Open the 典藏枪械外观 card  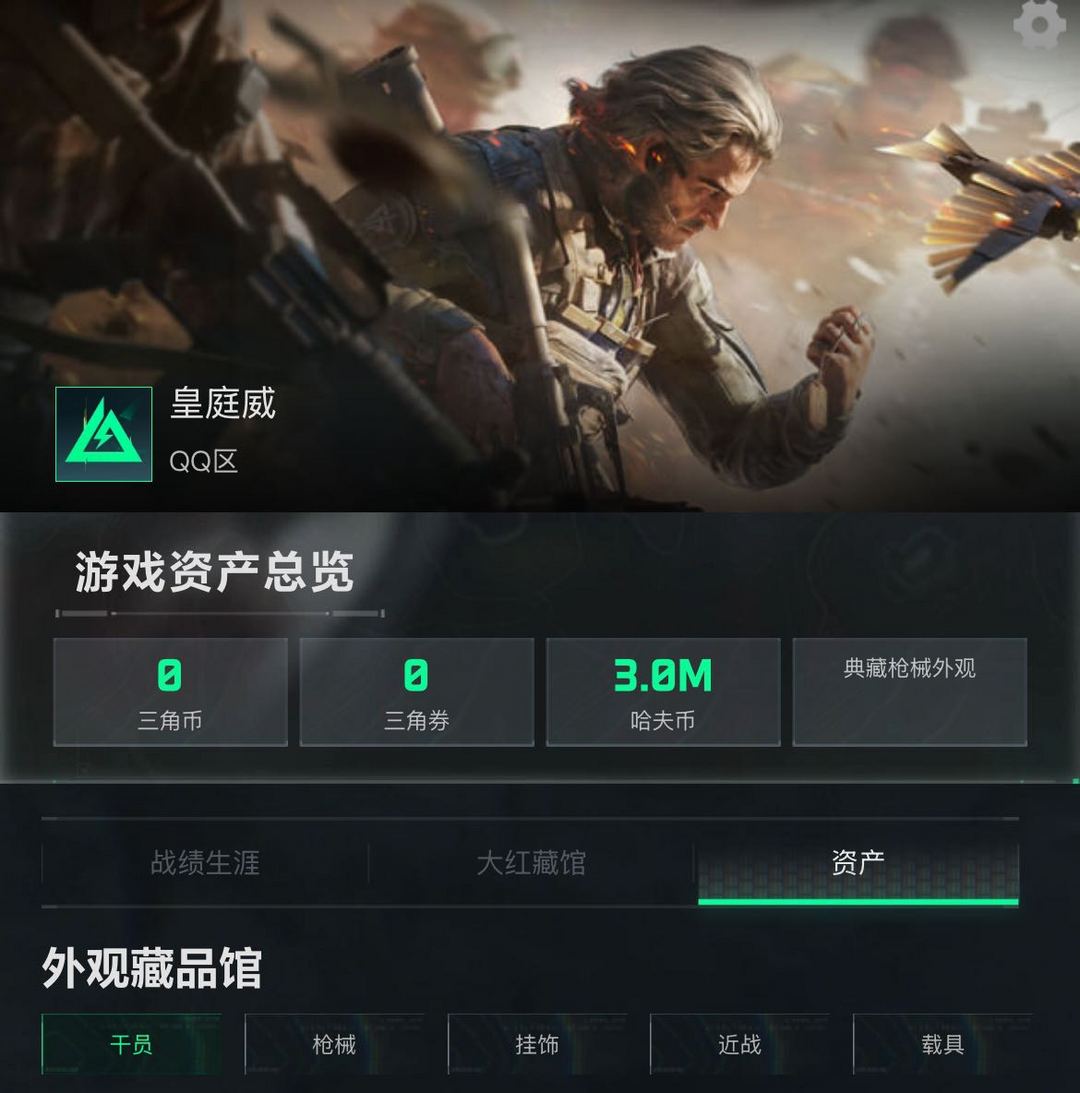coord(910,692)
